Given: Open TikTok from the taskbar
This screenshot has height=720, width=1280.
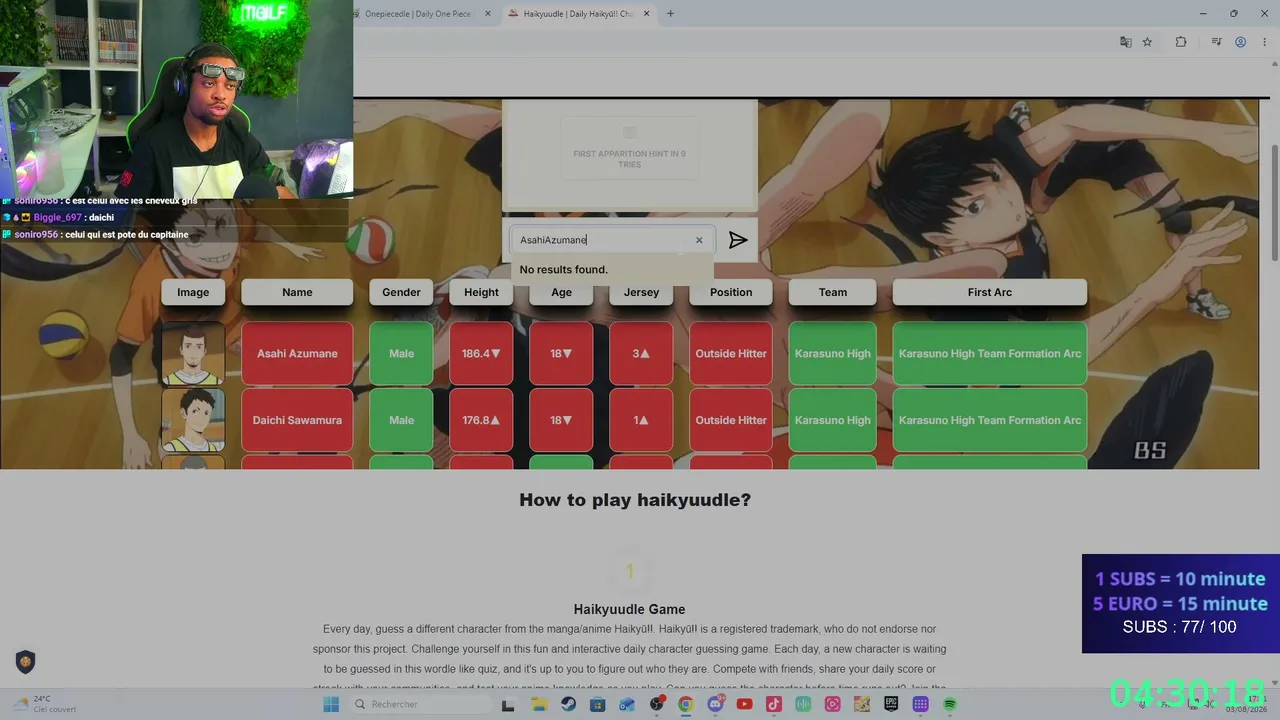Looking at the screenshot, I should tap(773, 704).
